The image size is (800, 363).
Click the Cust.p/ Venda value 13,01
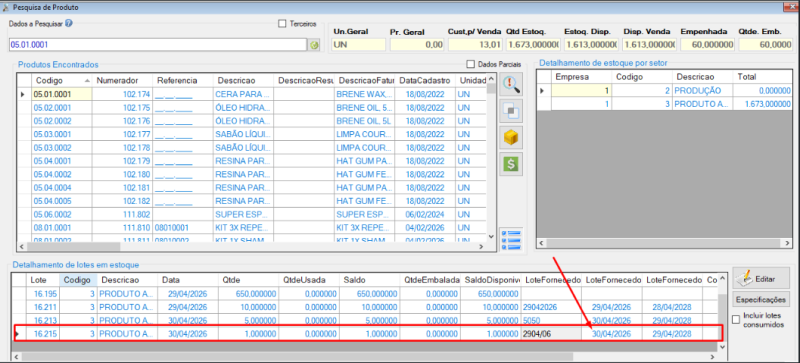pyautogui.click(x=476, y=45)
